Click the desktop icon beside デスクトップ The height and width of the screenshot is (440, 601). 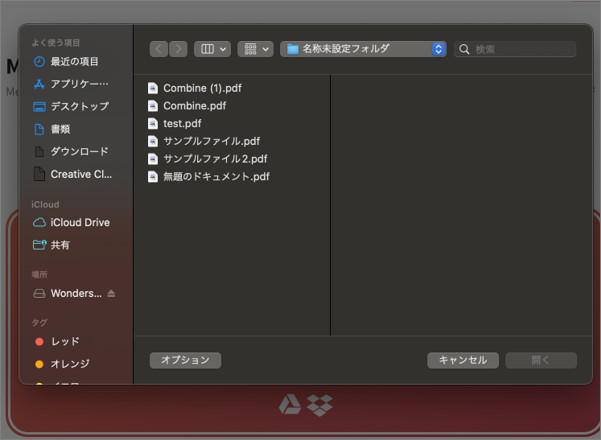coord(39,107)
